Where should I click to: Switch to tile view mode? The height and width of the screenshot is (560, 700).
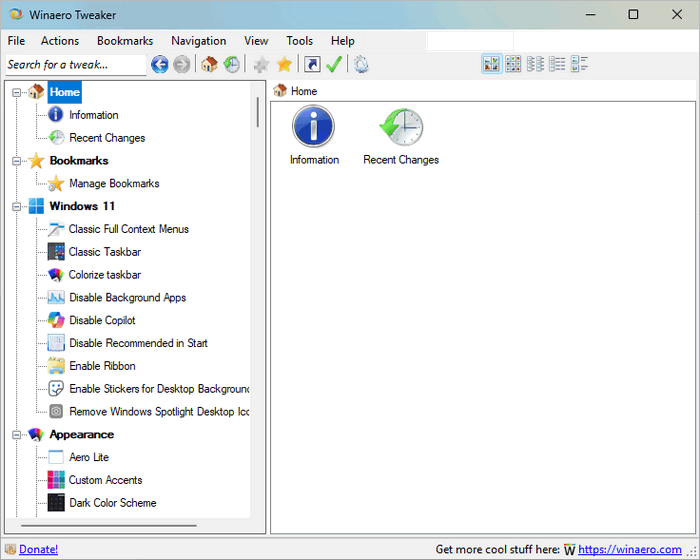(579, 64)
